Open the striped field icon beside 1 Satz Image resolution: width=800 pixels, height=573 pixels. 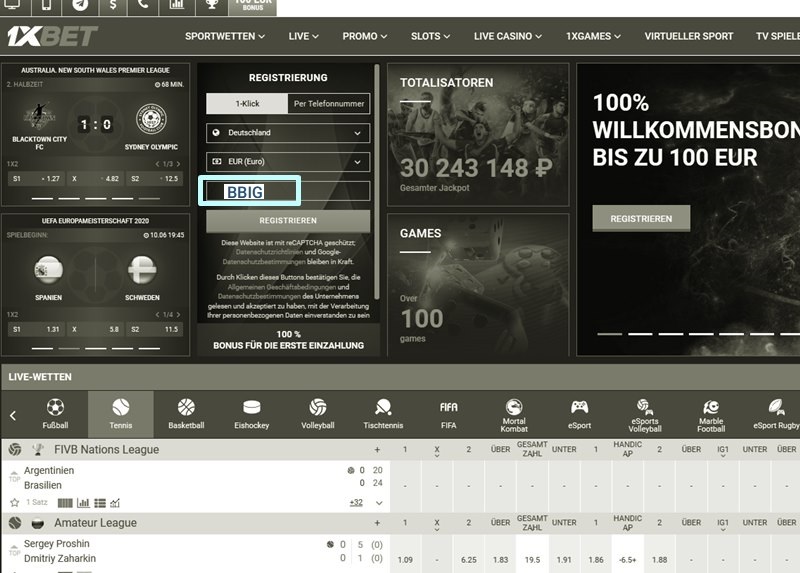pyautogui.click(x=65, y=503)
